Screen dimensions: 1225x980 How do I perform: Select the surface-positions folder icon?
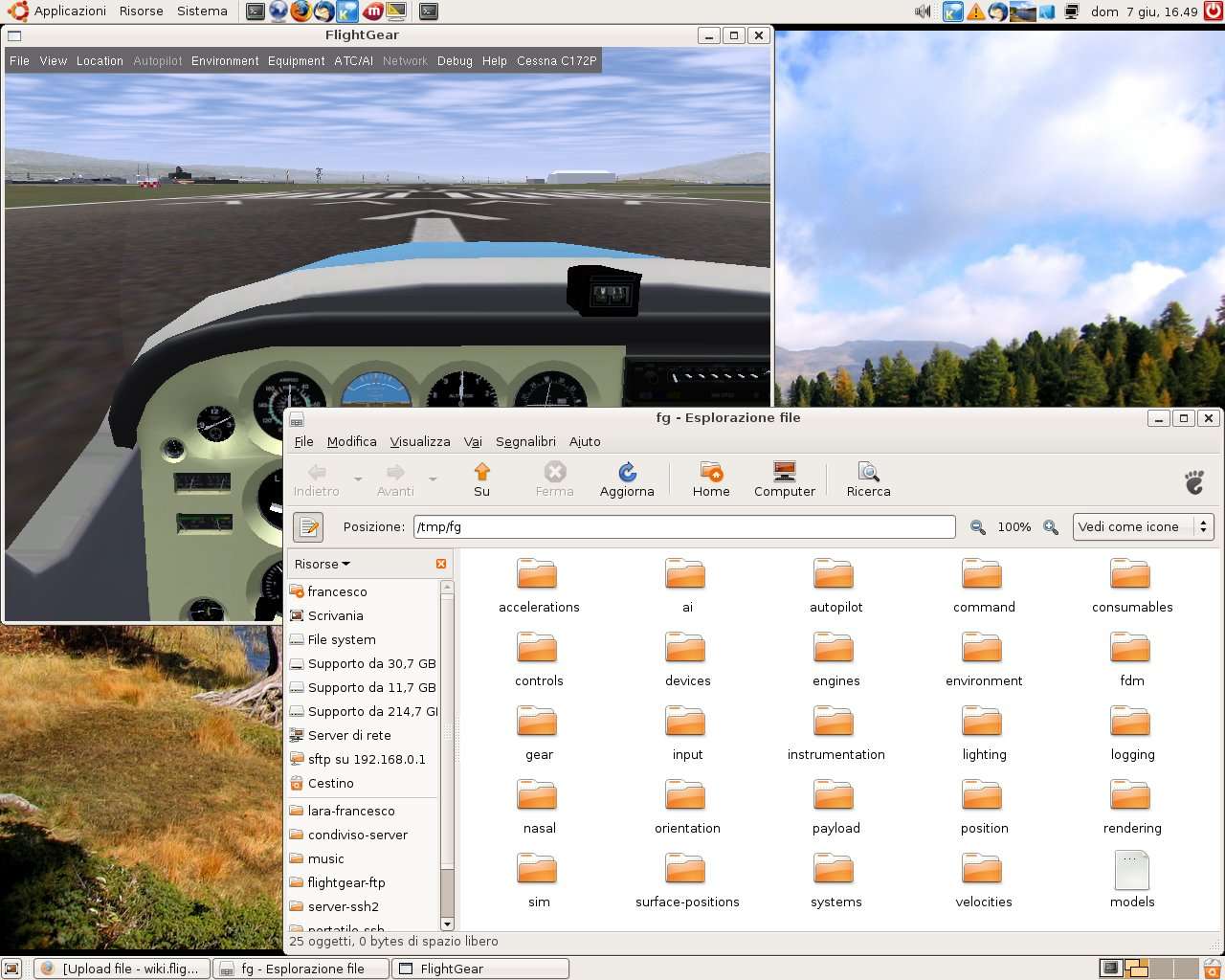685,869
